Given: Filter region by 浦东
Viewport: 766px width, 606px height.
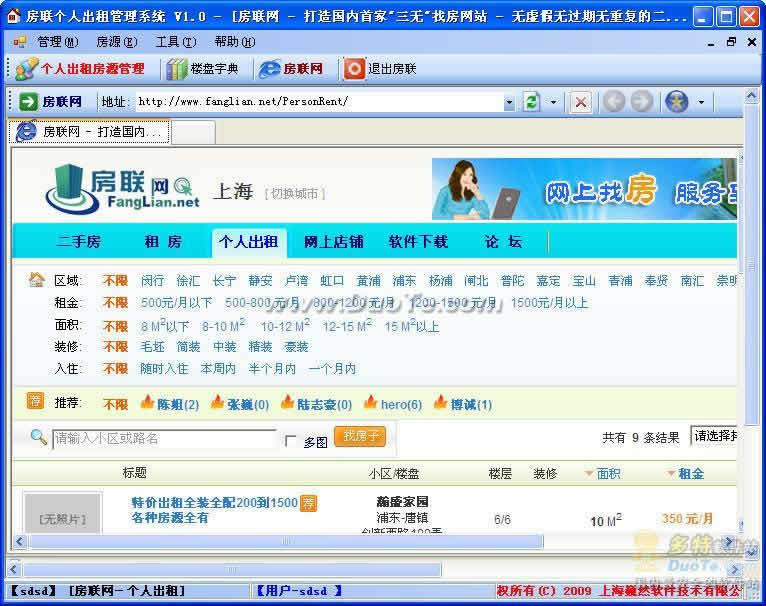Looking at the screenshot, I should (x=404, y=281).
